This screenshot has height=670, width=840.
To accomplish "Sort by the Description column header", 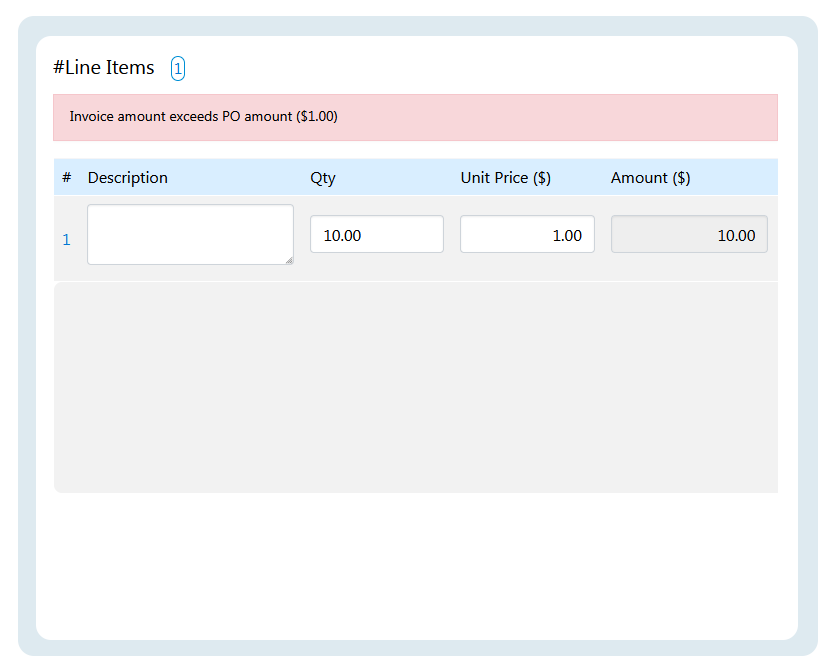I will (127, 177).
